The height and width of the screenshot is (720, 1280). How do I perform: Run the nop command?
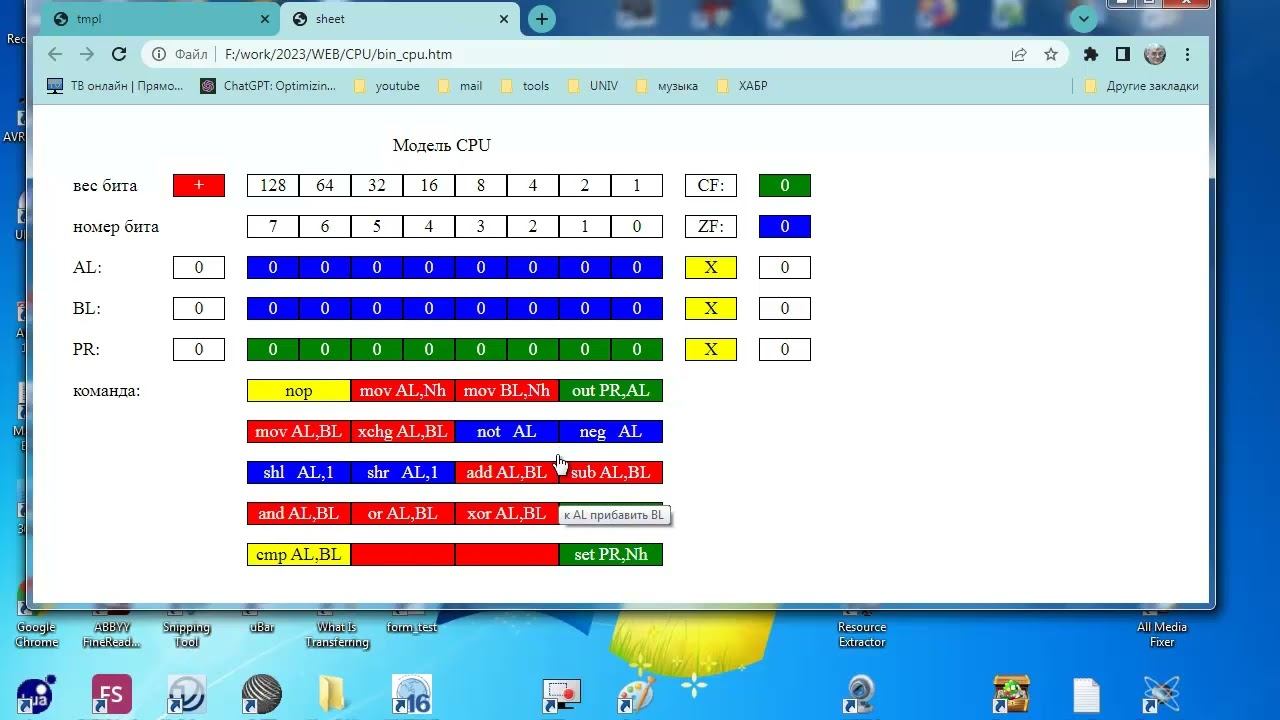pyautogui.click(x=299, y=391)
